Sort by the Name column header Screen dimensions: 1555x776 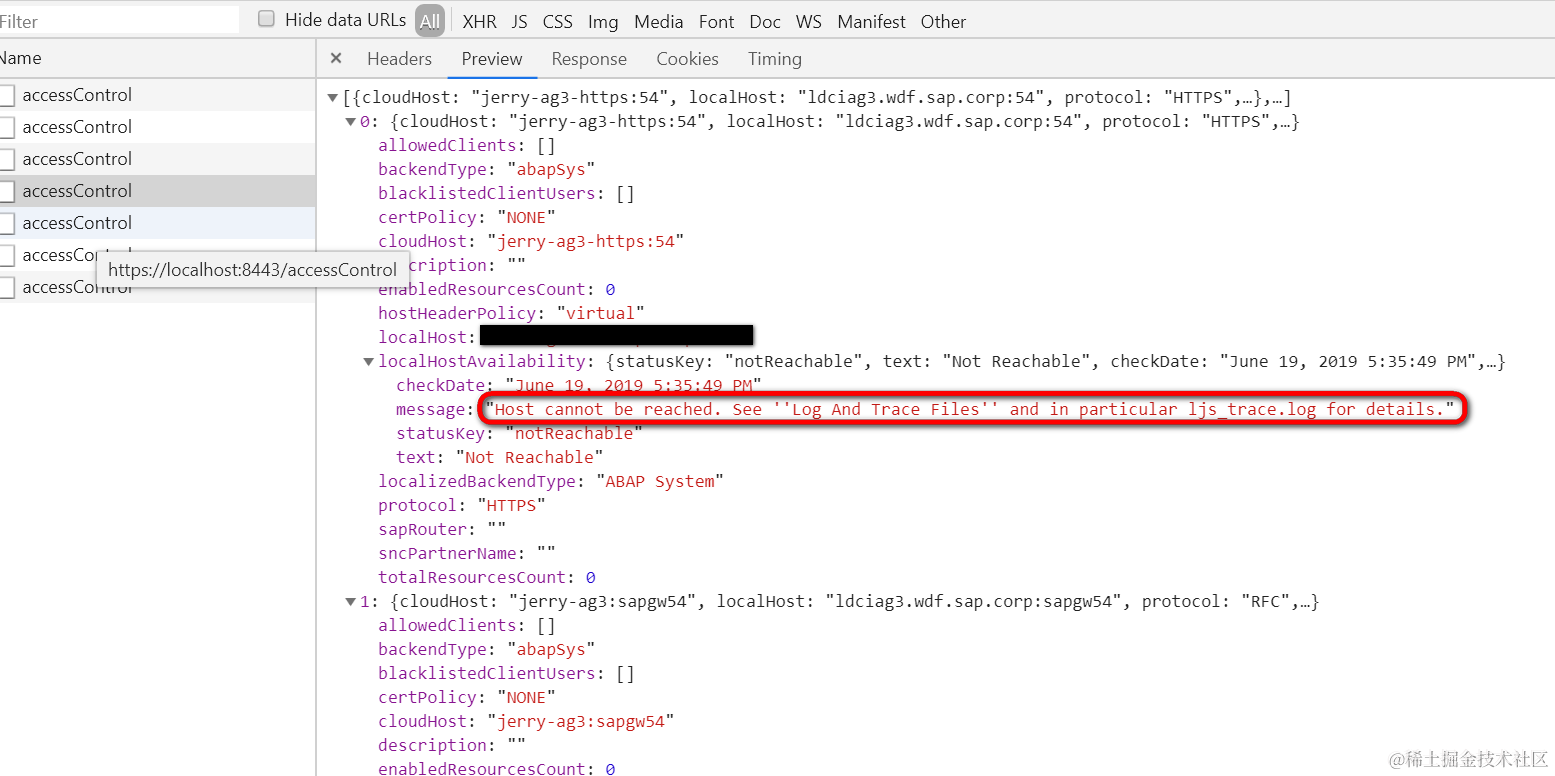[x=157, y=59]
